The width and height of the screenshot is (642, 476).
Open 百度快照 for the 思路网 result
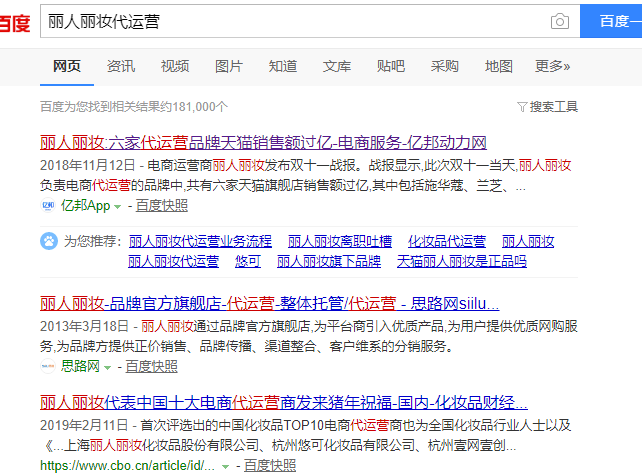151,366
